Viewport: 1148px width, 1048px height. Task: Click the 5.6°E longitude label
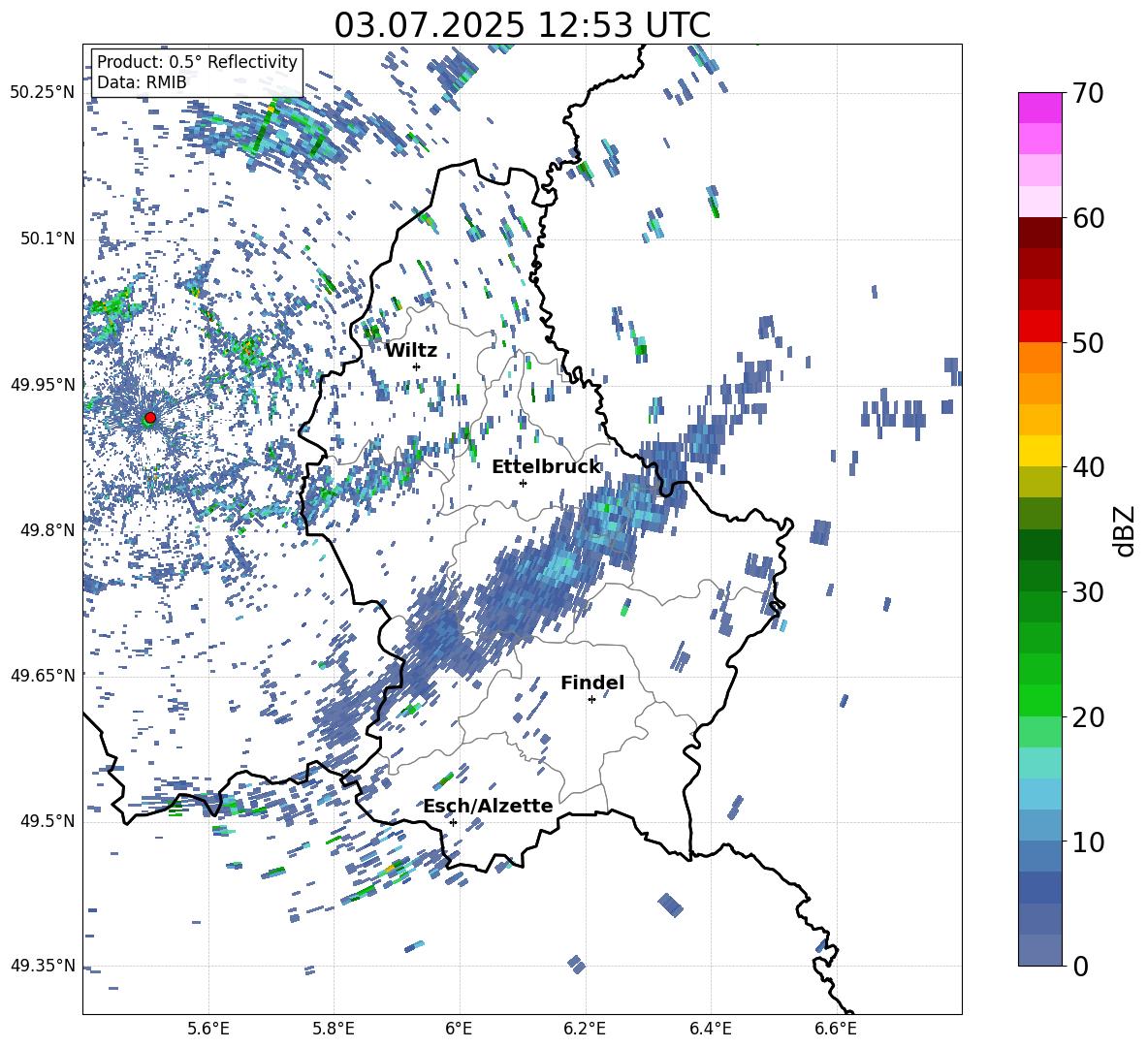[x=207, y=1029]
